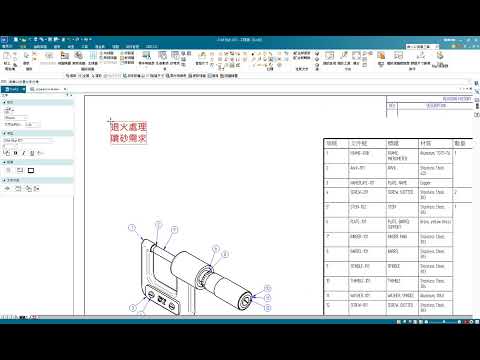
Task: Click the 項號 parts list header
Action: pos(331,144)
